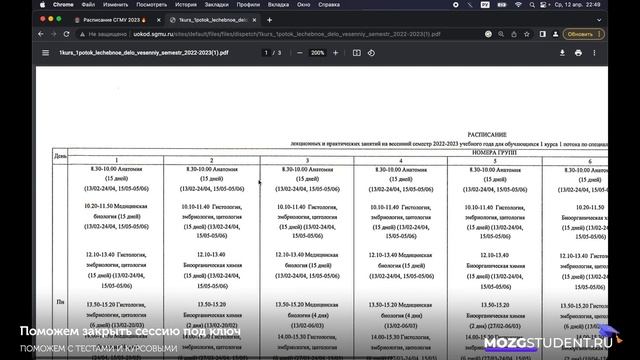Zoom out of the PDF with minus button
Viewport: 640px width, 360px height.
(x=300, y=53)
